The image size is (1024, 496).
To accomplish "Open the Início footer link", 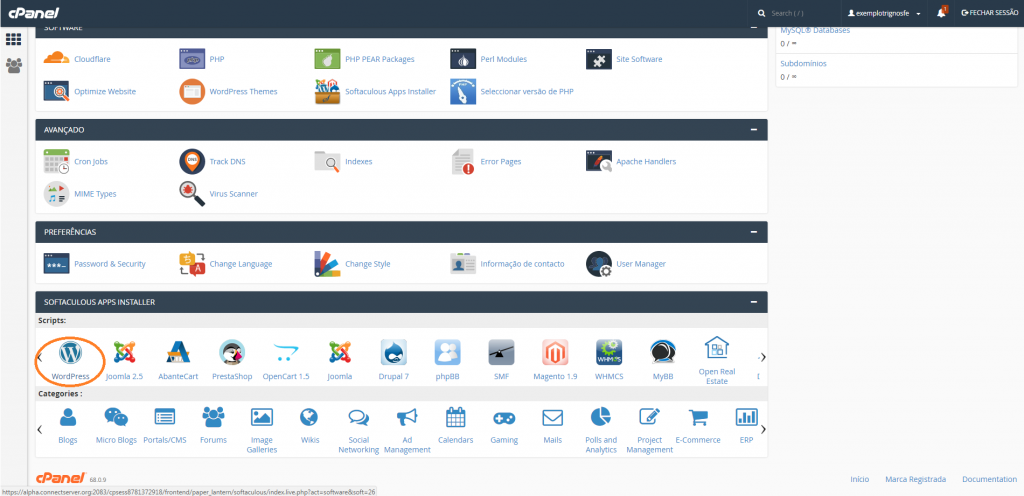I will [x=859, y=479].
